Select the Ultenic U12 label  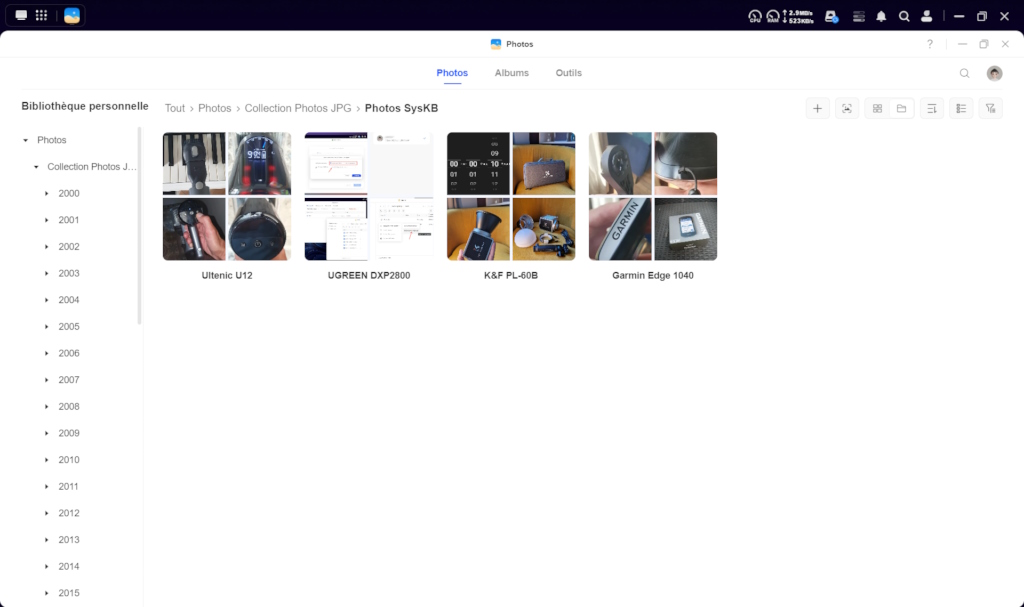pyautogui.click(x=227, y=275)
